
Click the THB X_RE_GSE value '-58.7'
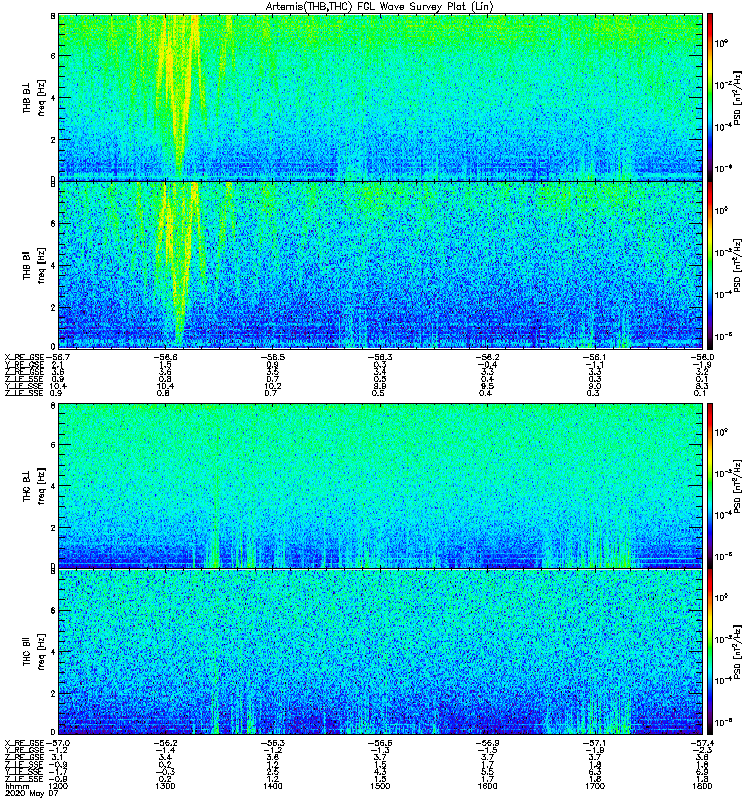58,357
